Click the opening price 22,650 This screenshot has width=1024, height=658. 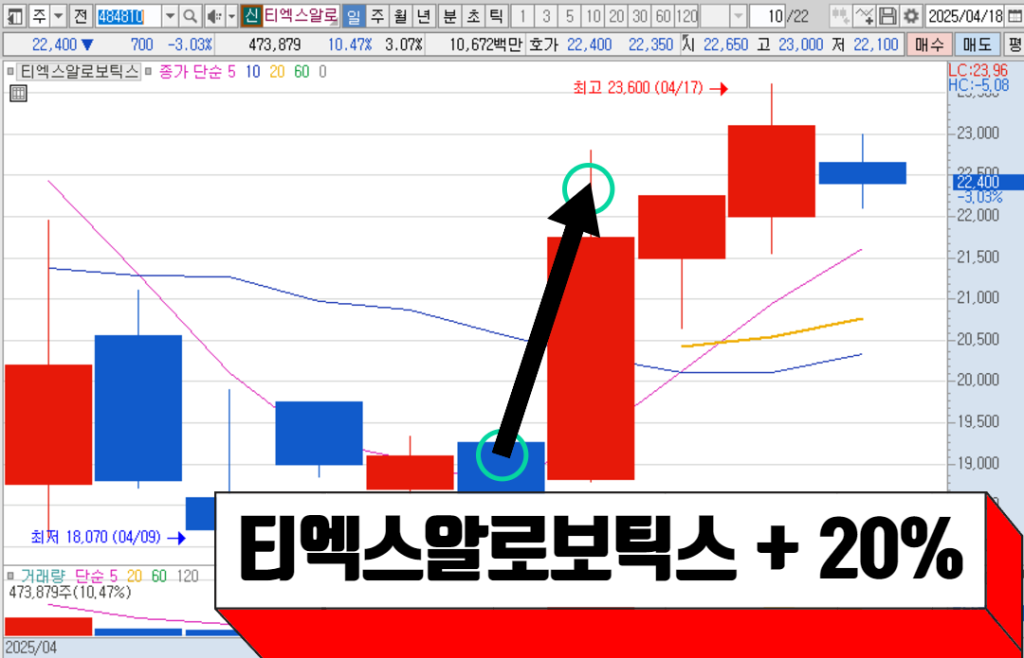[725, 45]
